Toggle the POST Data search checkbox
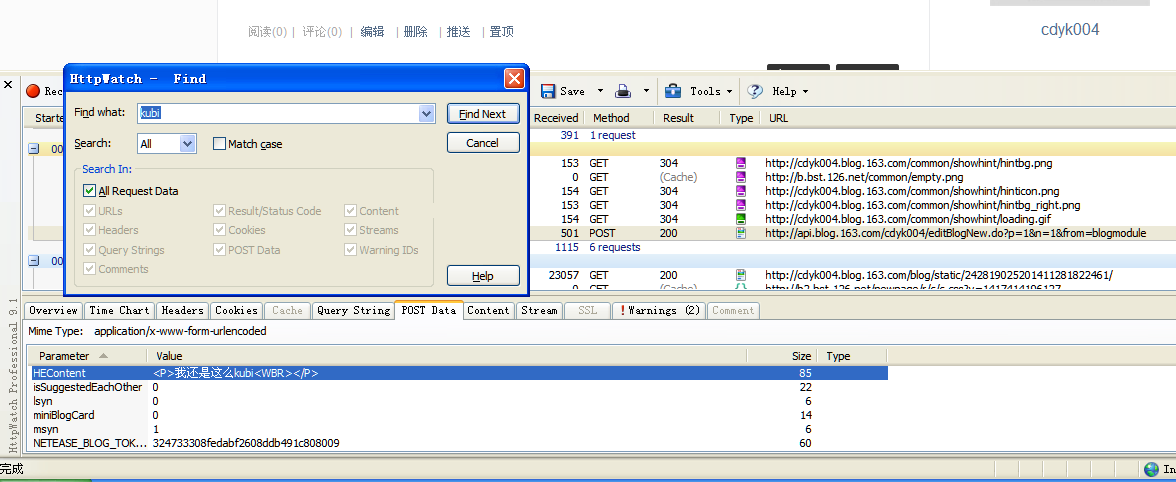Image resolution: width=1176 pixels, height=482 pixels. pos(220,250)
